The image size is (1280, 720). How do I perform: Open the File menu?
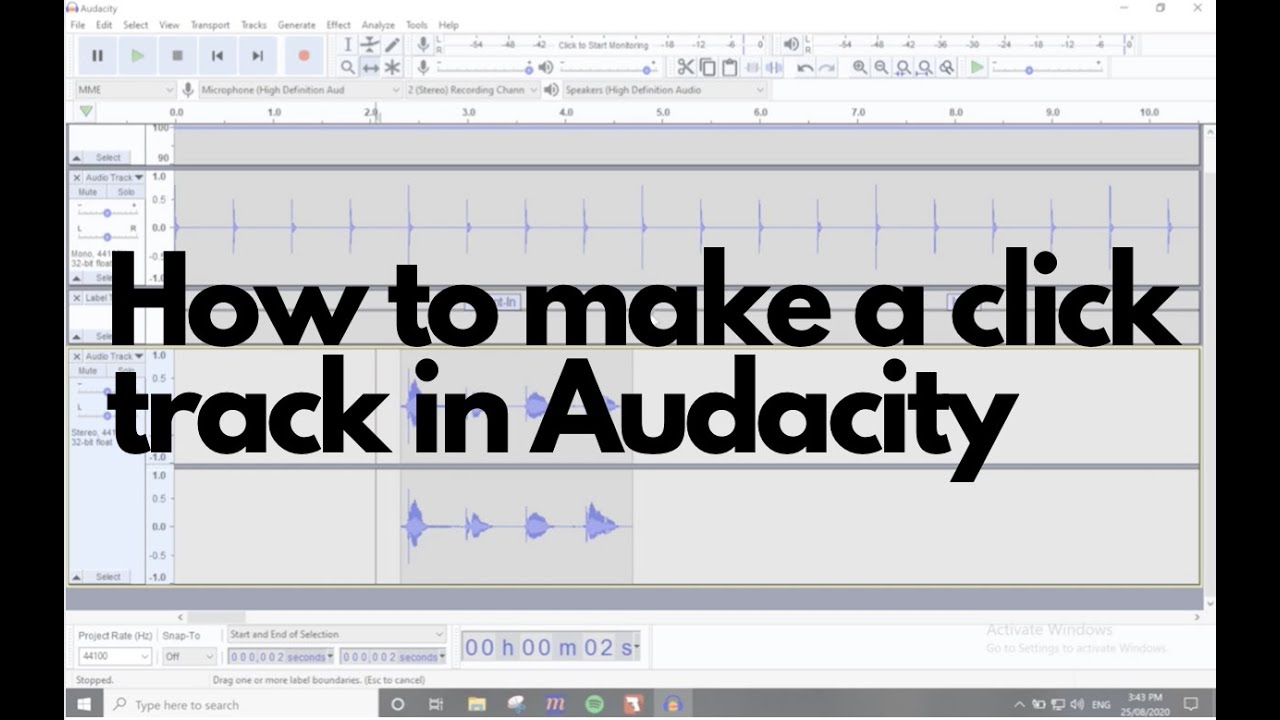coord(77,25)
